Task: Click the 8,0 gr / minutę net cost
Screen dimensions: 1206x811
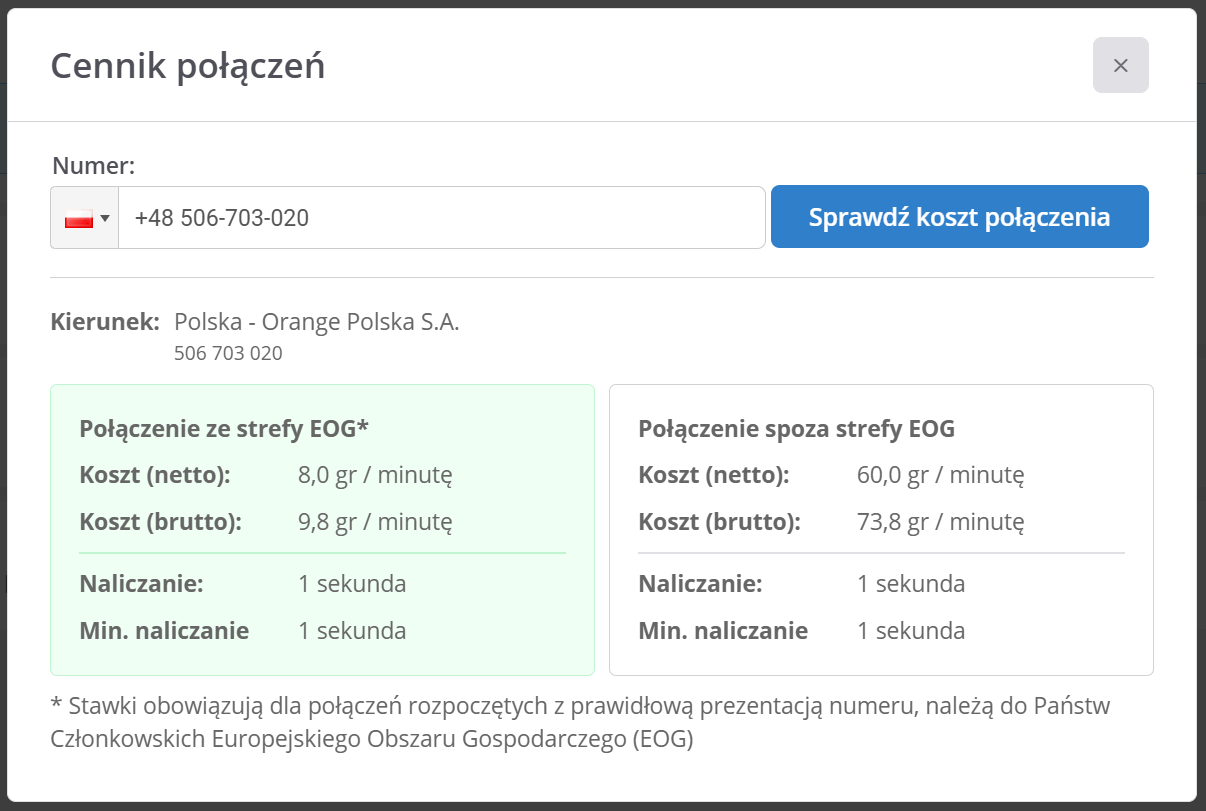Action: (375, 475)
